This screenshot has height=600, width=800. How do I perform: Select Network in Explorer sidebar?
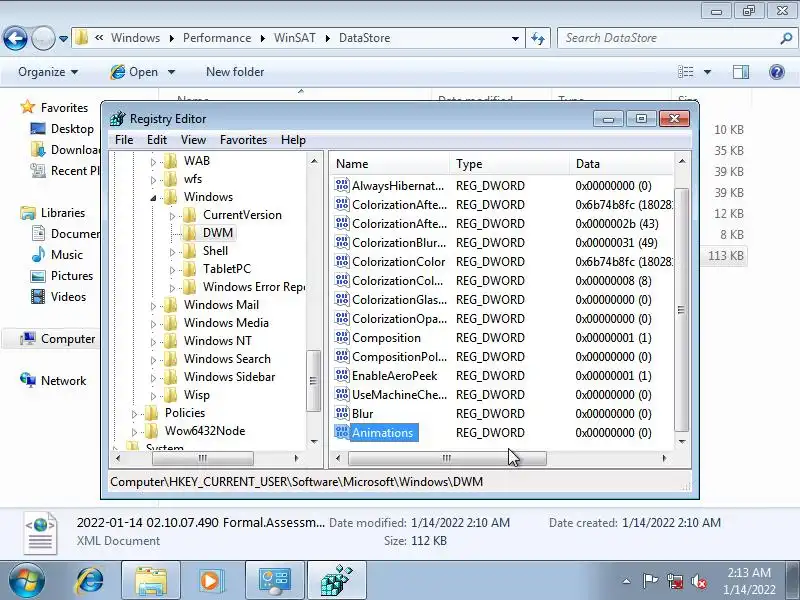pyautogui.click(x=63, y=381)
